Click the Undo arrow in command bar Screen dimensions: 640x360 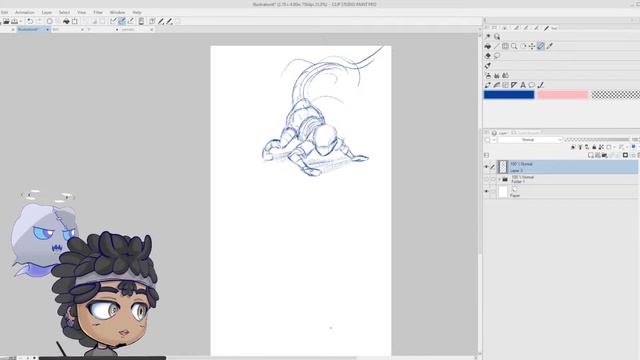30,21
